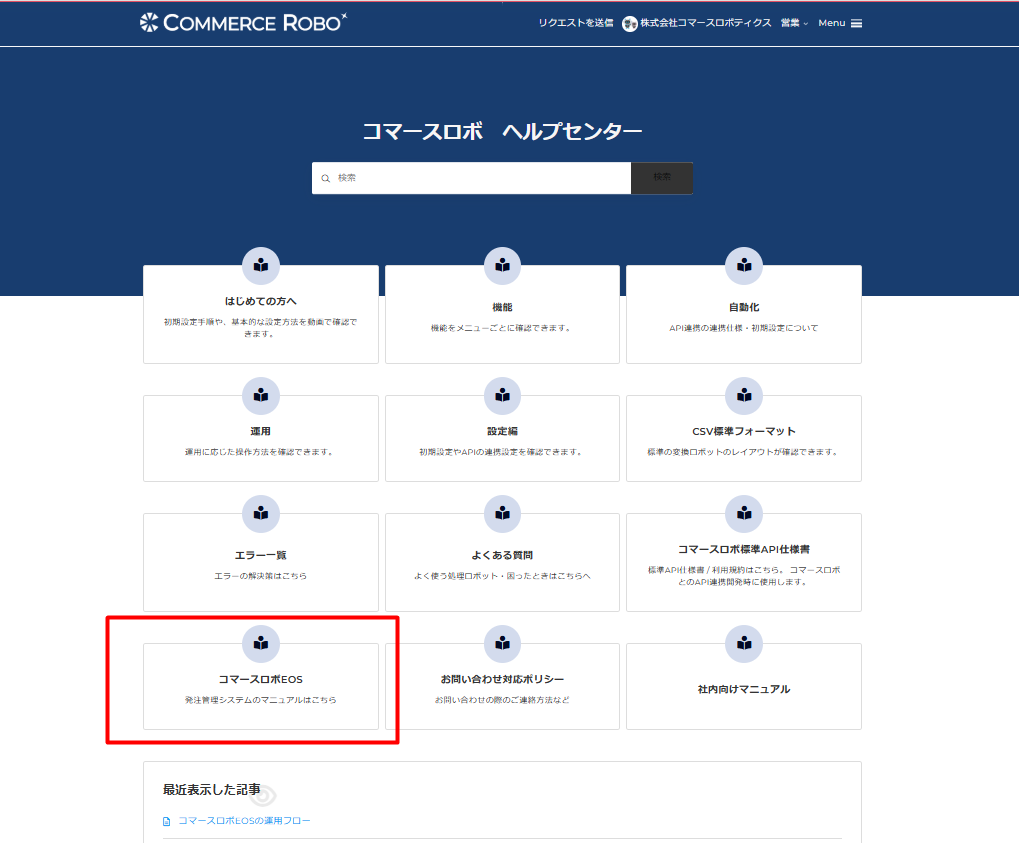
Task: Open the CSV標準フォーマット category title
Action: [744, 431]
